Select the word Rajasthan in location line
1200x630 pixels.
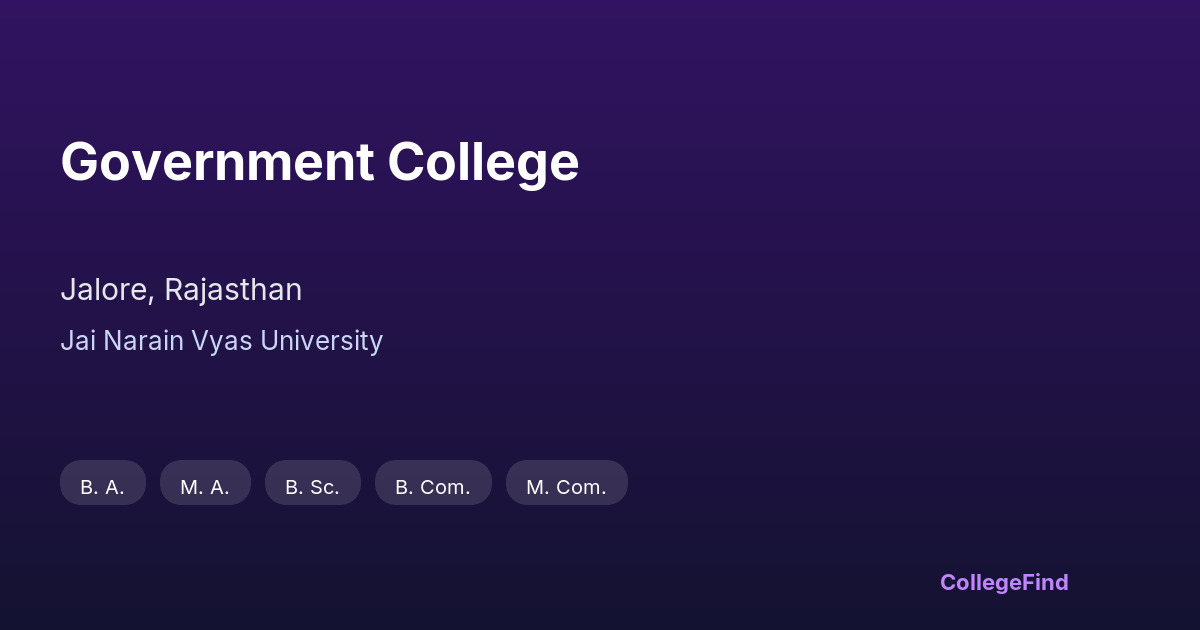(233, 290)
